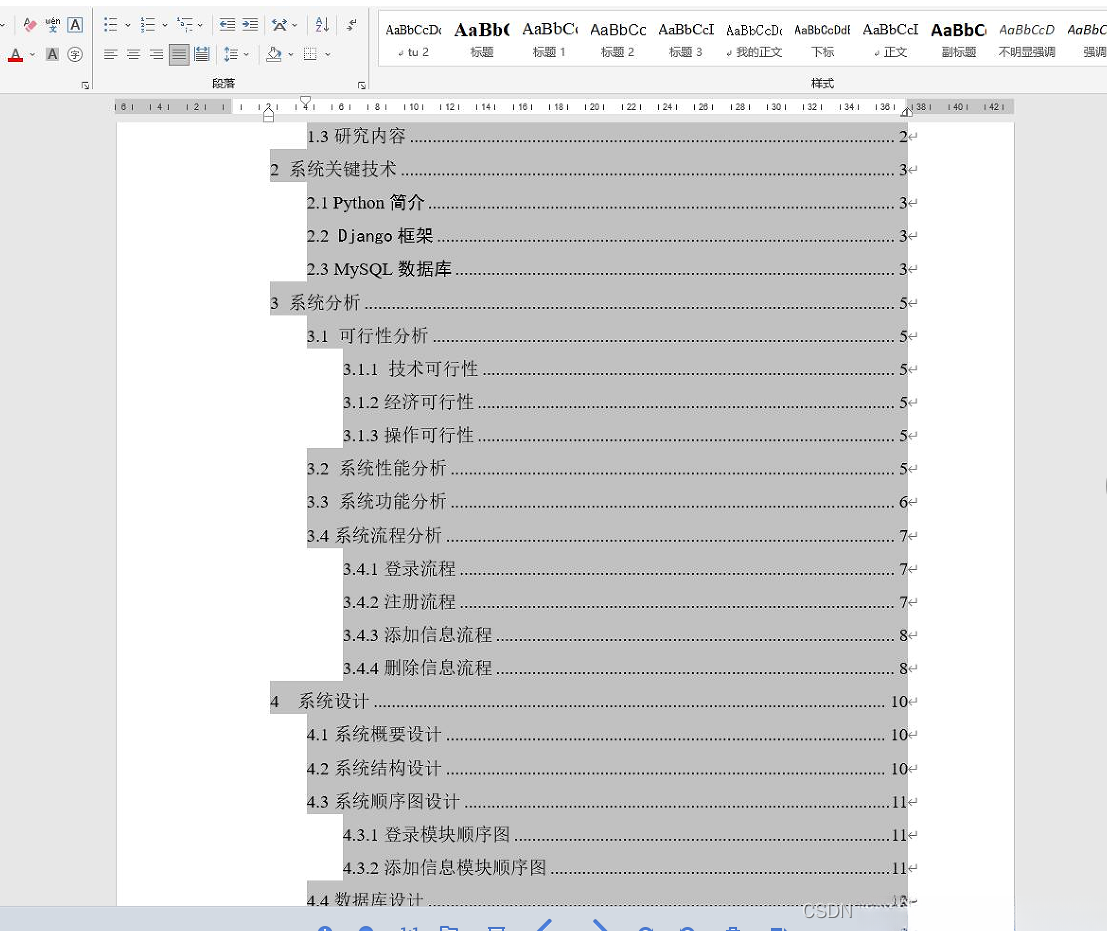Click the increase indent icon
This screenshot has width=1107, height=931.
[249, 23]
